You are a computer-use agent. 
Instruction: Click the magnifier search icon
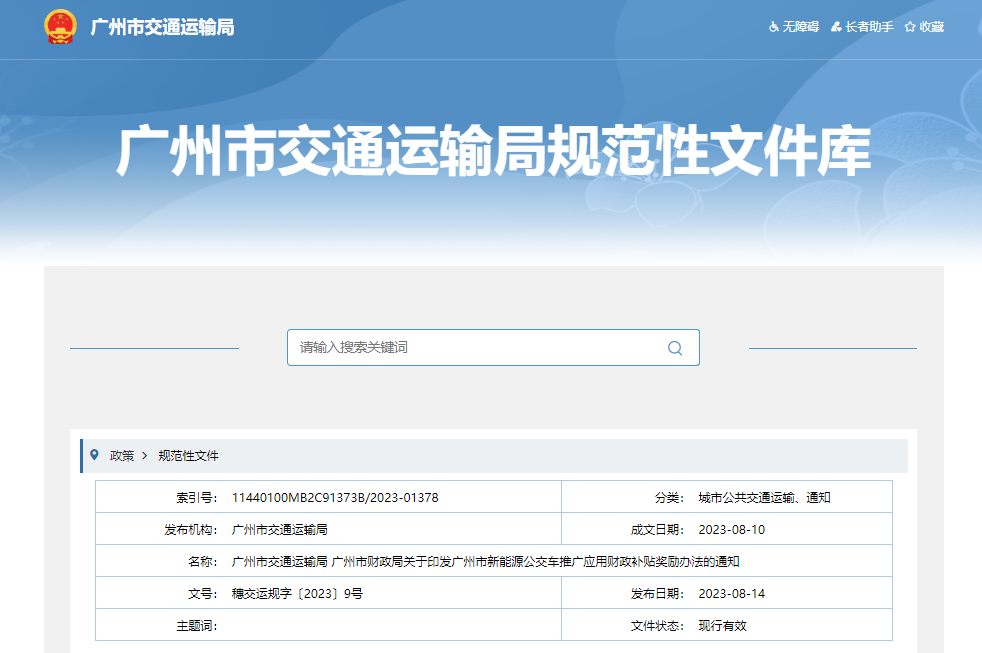(674, 348)
